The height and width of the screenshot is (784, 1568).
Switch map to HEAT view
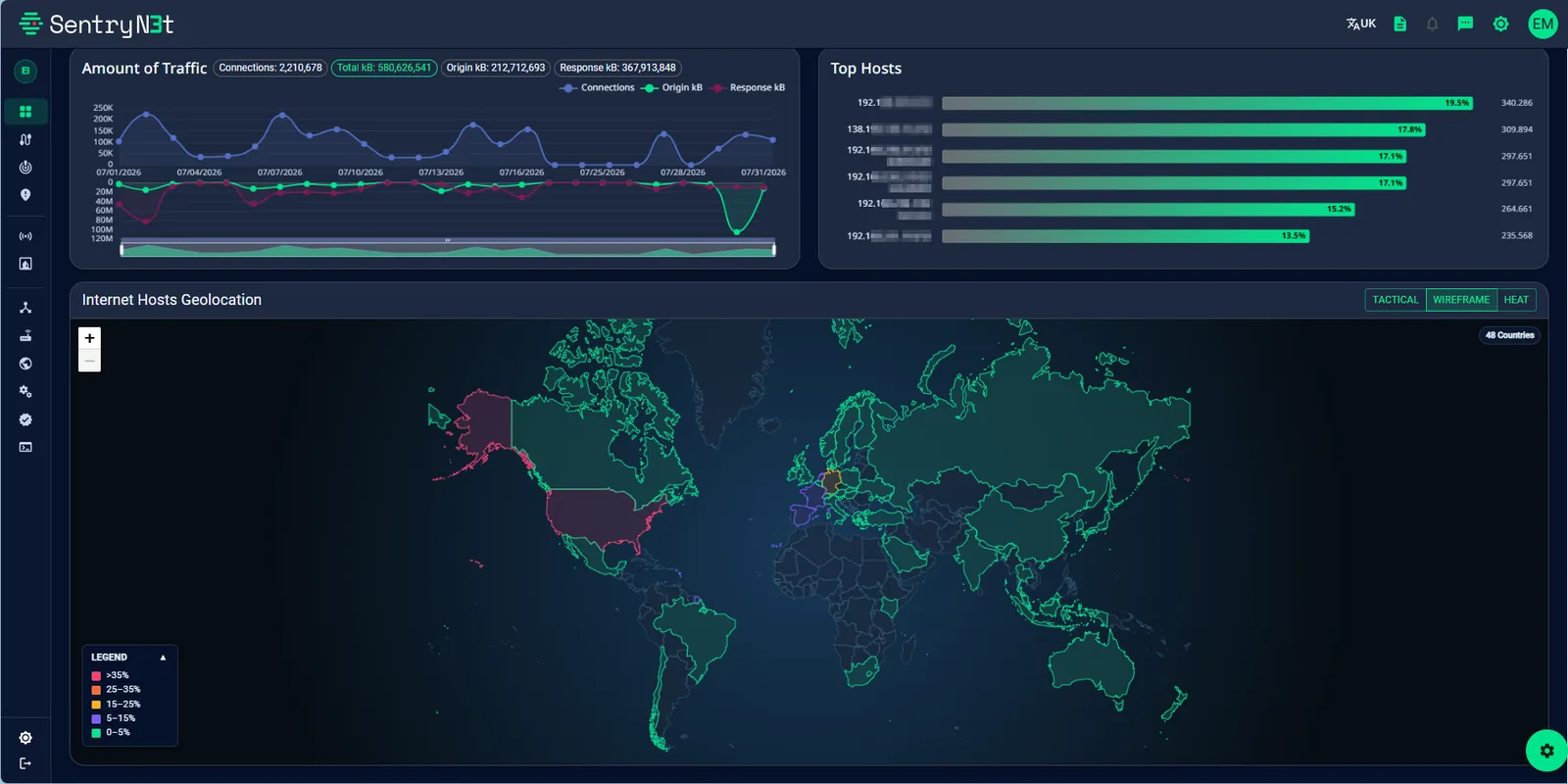click(x=1516, y=300)
